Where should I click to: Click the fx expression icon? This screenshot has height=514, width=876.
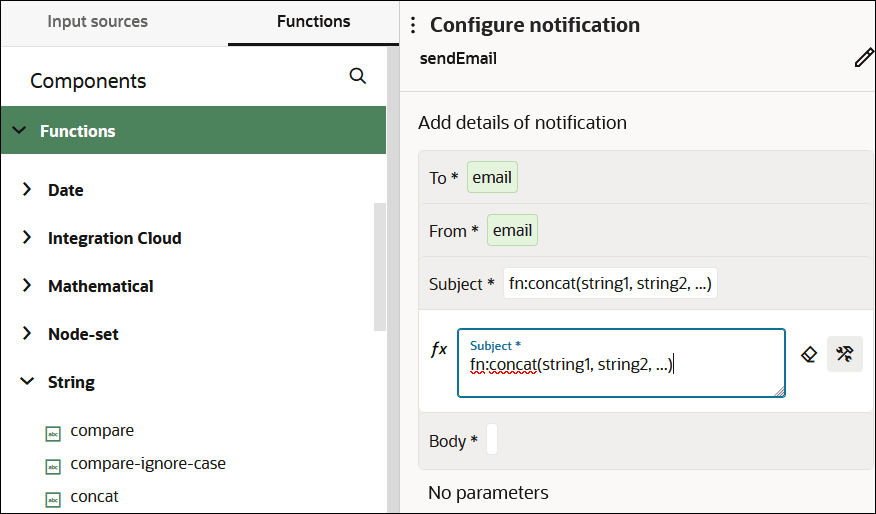[439, 349]
